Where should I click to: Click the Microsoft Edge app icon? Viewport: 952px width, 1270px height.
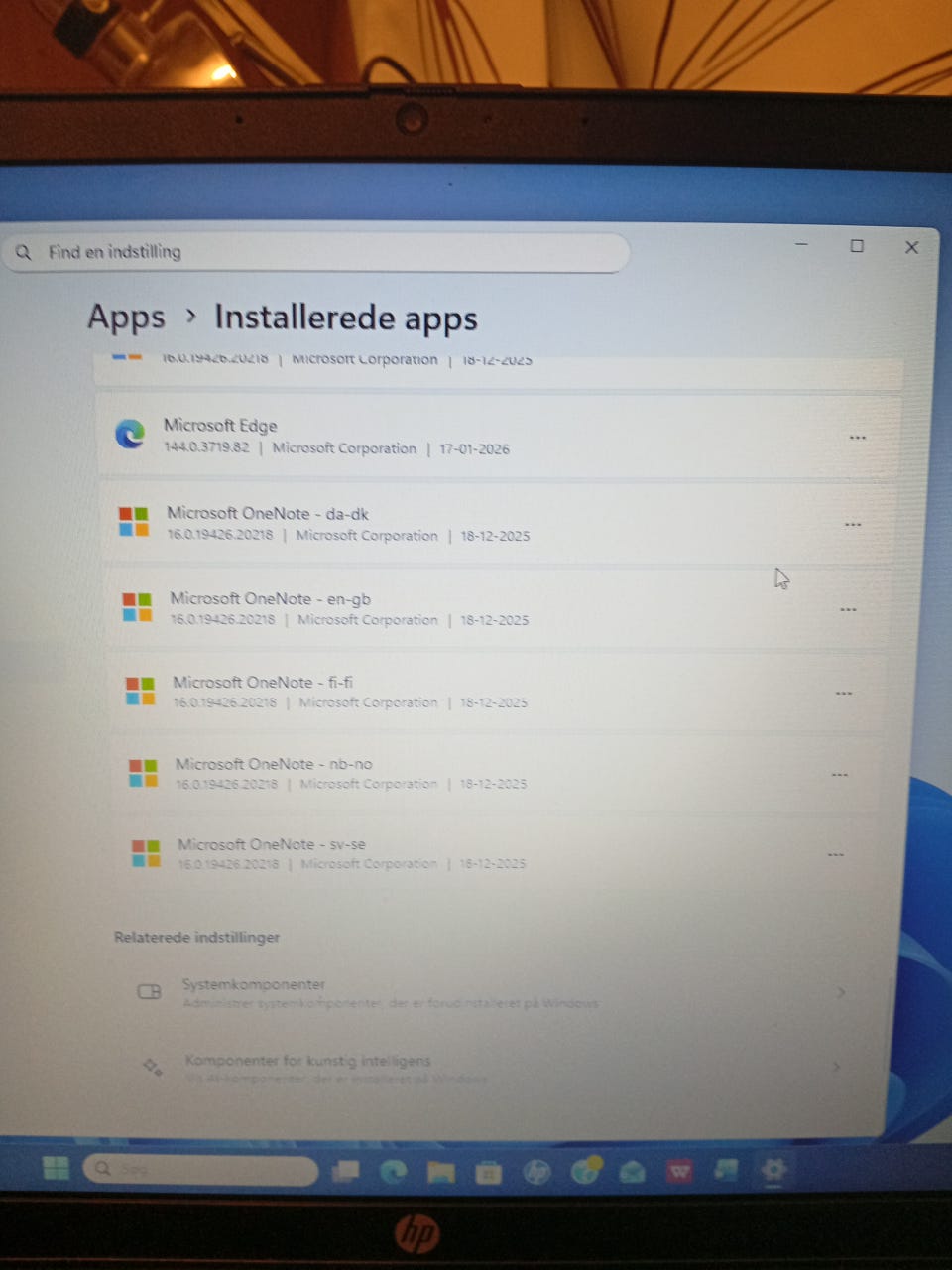pos(130,435)
